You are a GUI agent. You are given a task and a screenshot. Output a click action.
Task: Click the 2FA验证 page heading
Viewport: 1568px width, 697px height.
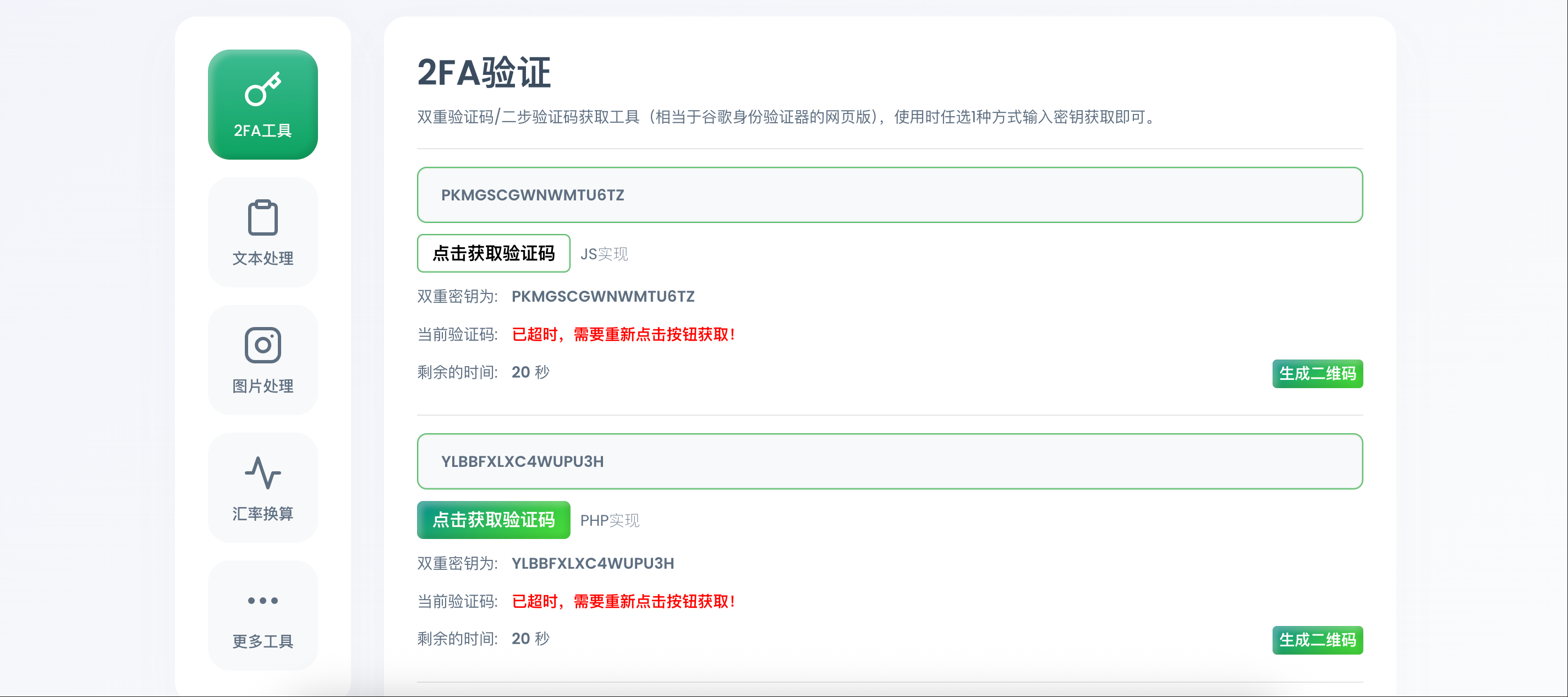(x=484, y=73)
